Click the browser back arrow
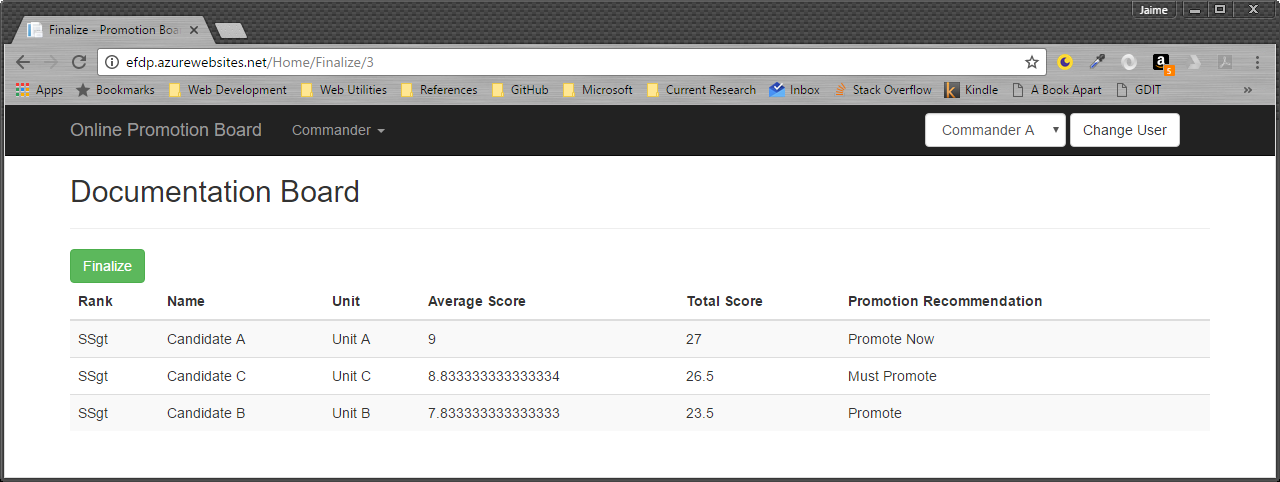 23,62
